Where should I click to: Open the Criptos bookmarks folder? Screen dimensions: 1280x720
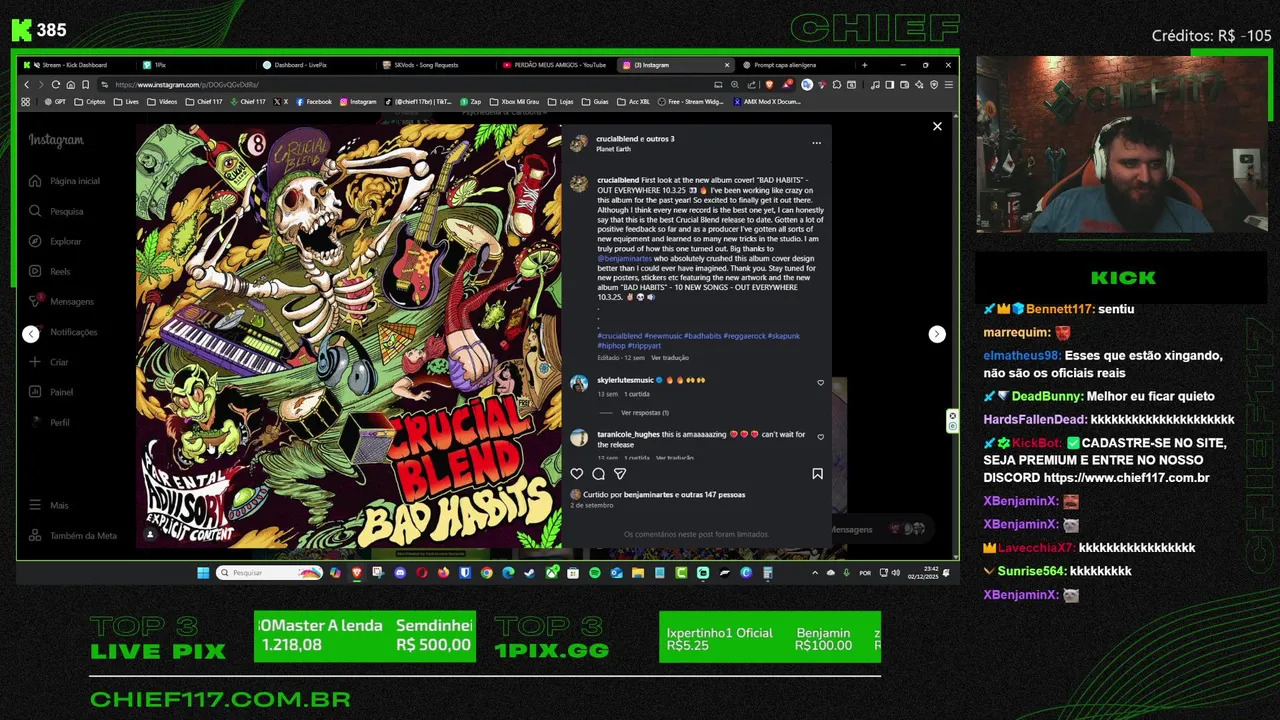(x=89, y=102)
